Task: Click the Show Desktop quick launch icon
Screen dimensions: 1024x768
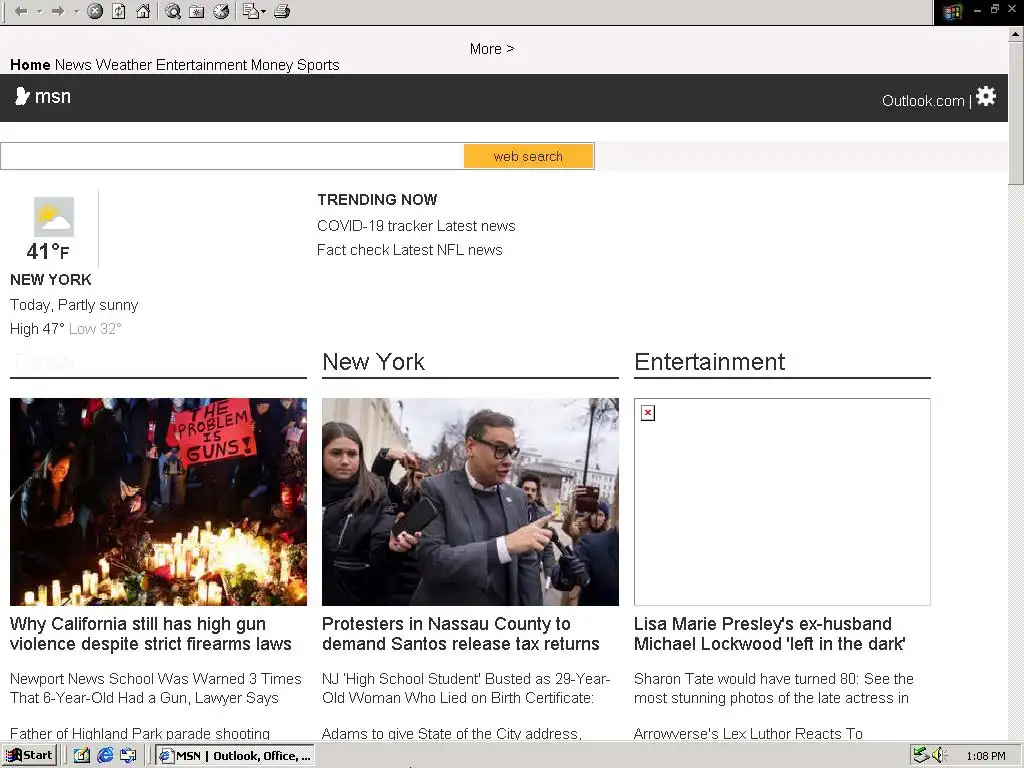Action: coord(128,756)
